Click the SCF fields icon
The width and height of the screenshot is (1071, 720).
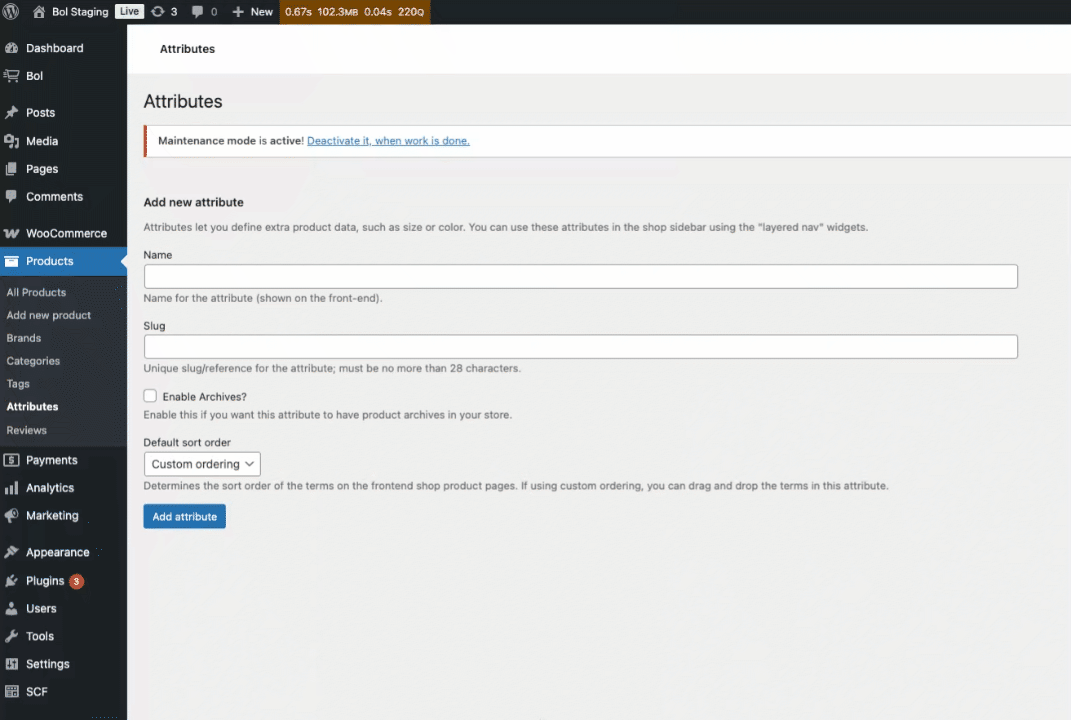pyautogui.click(x=12, y=691)
